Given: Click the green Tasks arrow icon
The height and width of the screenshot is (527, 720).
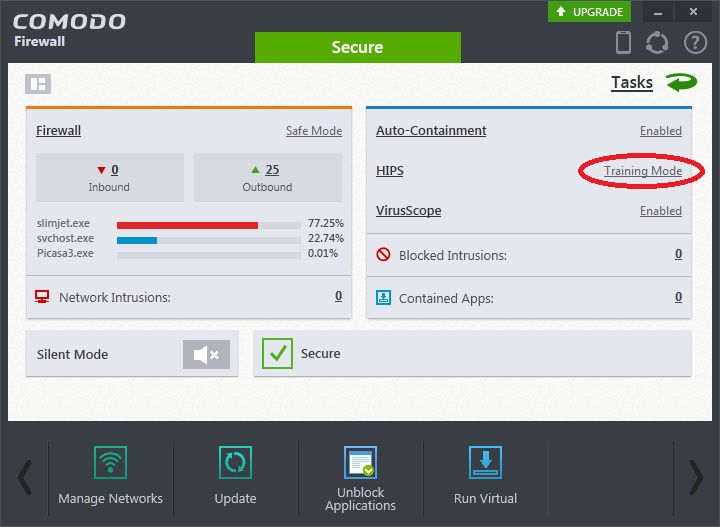Looking at the screenshot, I should point(681,83).
